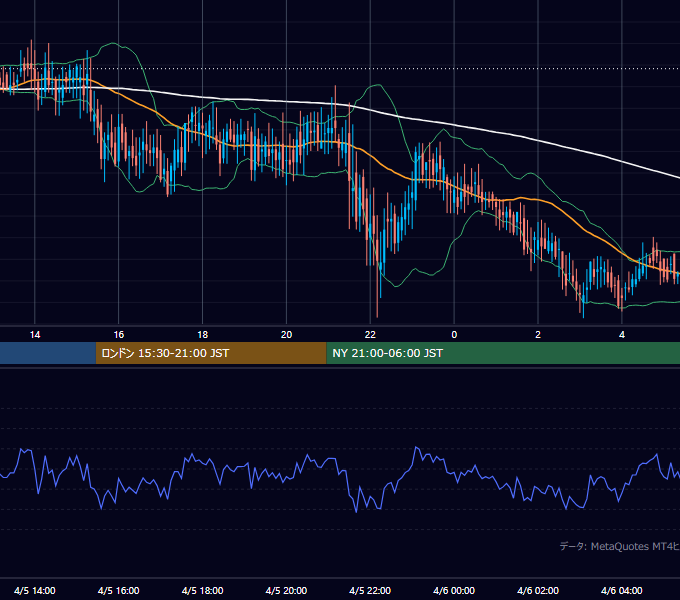Click the 4/5 18:00 date label

(x=203, y=590)
